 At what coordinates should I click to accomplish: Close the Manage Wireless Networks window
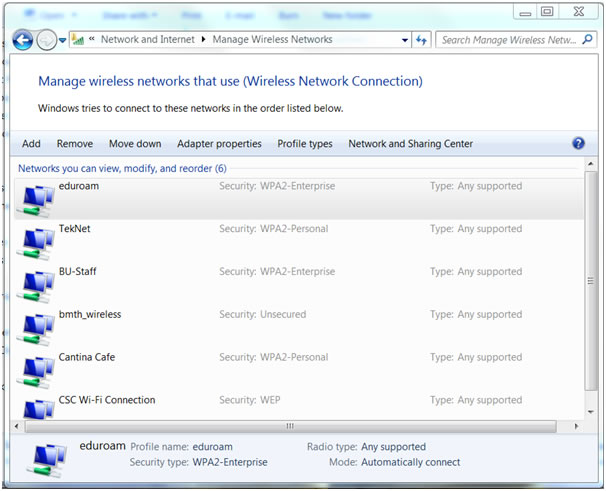pos(579,12)
